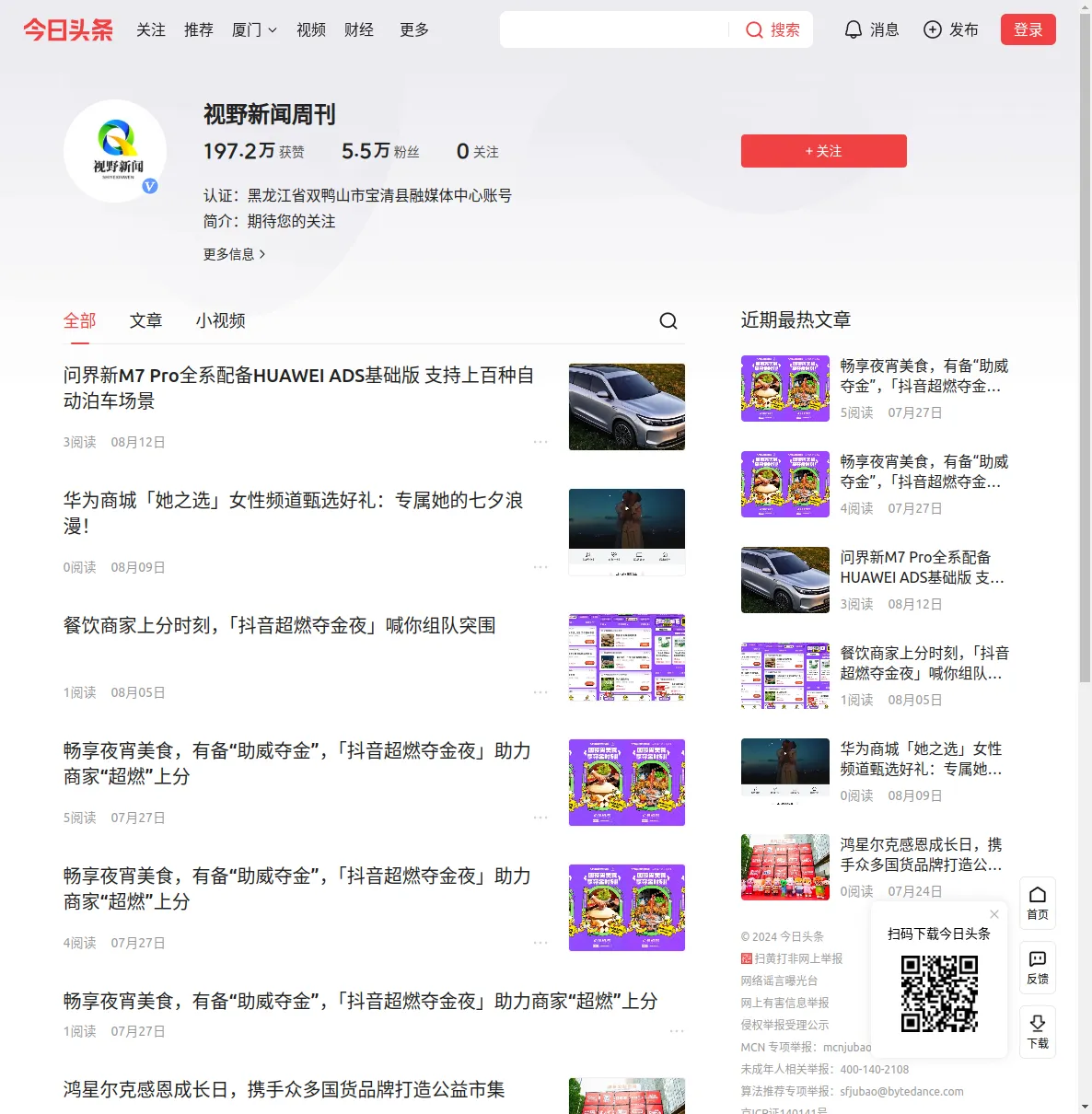This screenshot has width=1092, height=1114.
Task: Click the 0 关注 following count
Action: 478,151
